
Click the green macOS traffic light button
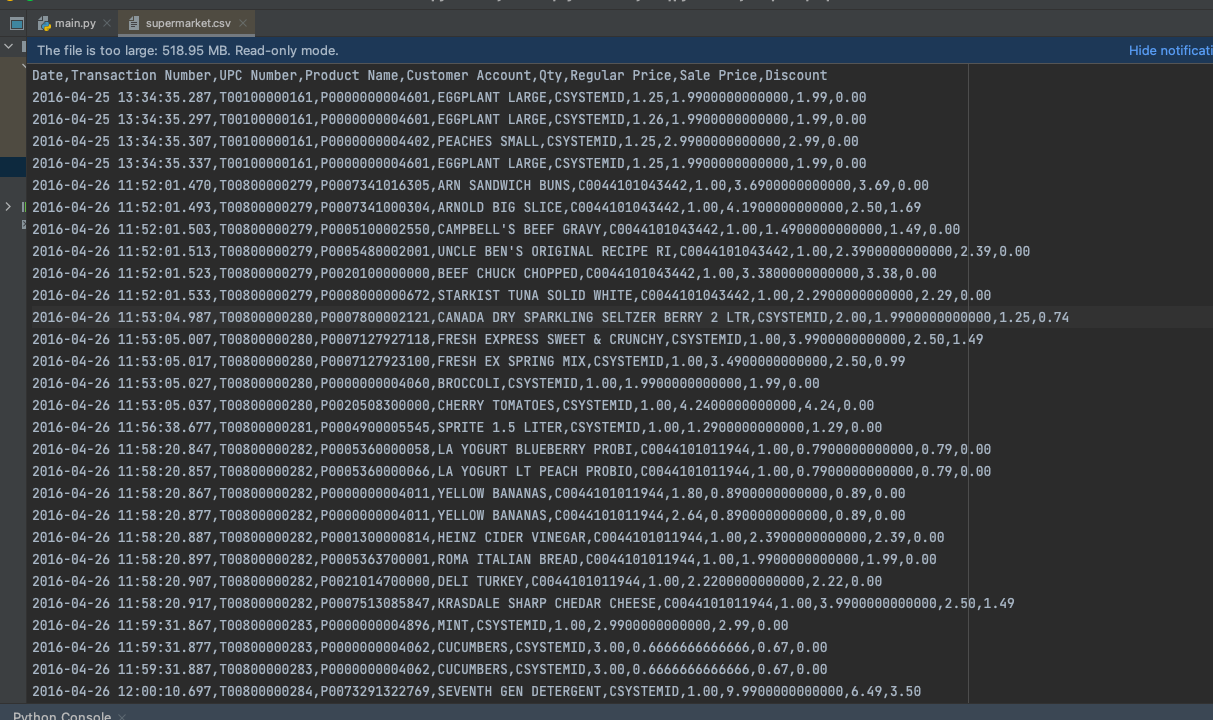coord(29,3)
